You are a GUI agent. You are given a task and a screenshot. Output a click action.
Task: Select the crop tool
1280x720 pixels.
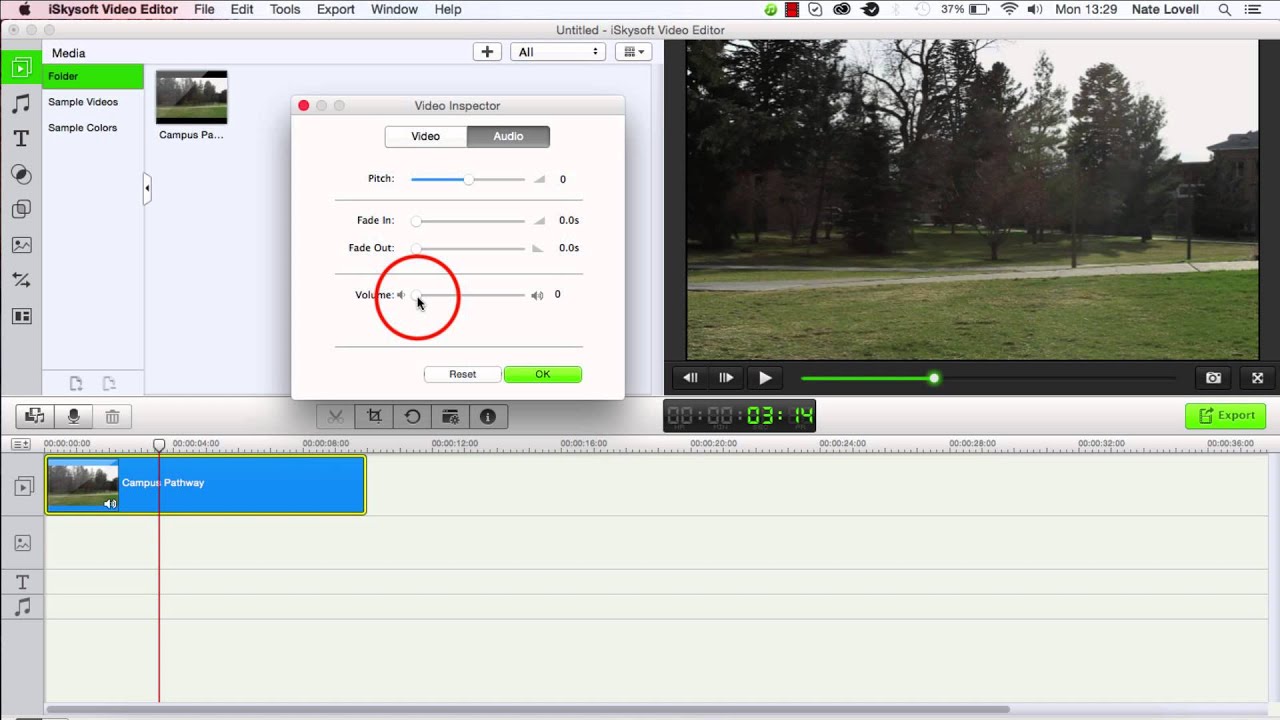374,417
